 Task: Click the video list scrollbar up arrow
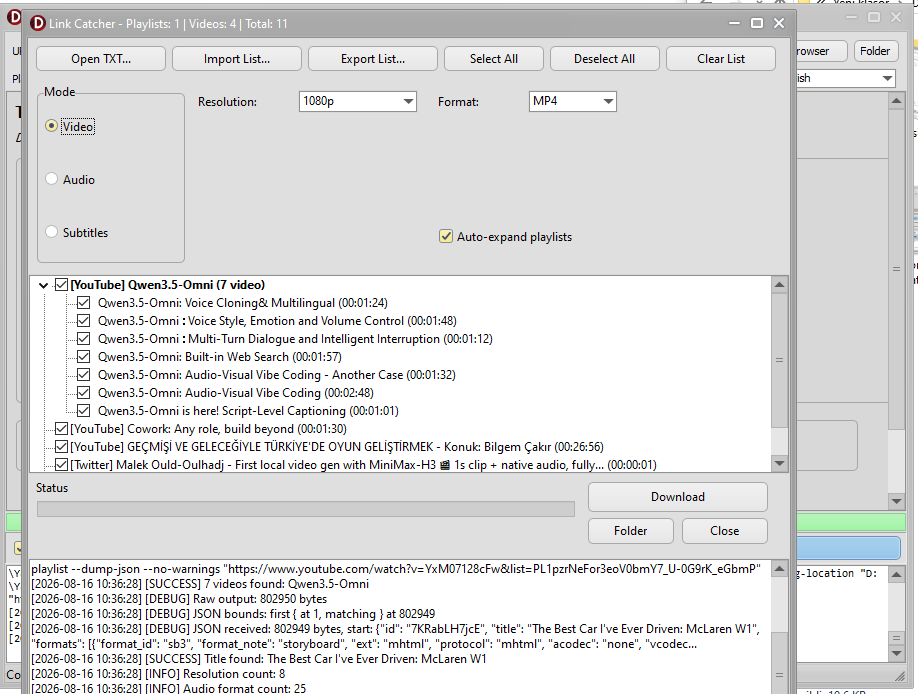pyautogui.click(x=779, y=285)
